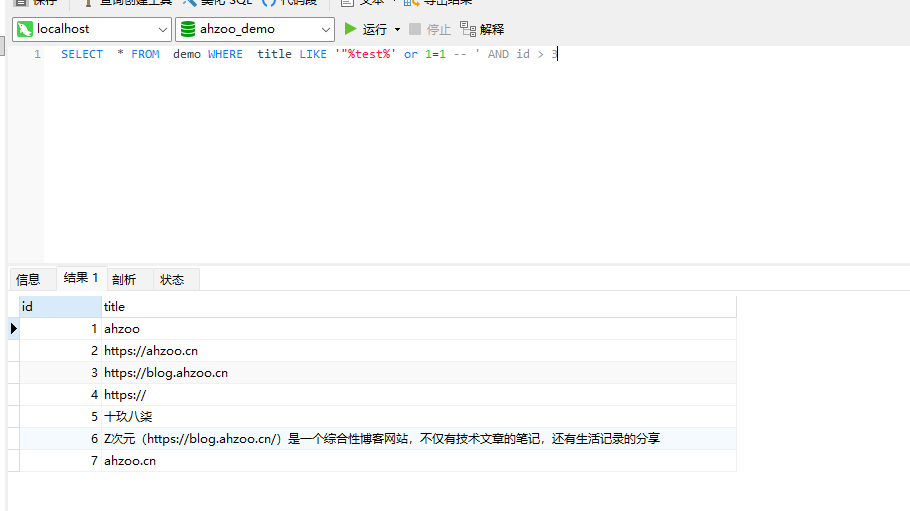The width and height of the screenshot is (910, 511).
Task: Open the Query Builder tool (查询创建工具)
Action: 88,3
